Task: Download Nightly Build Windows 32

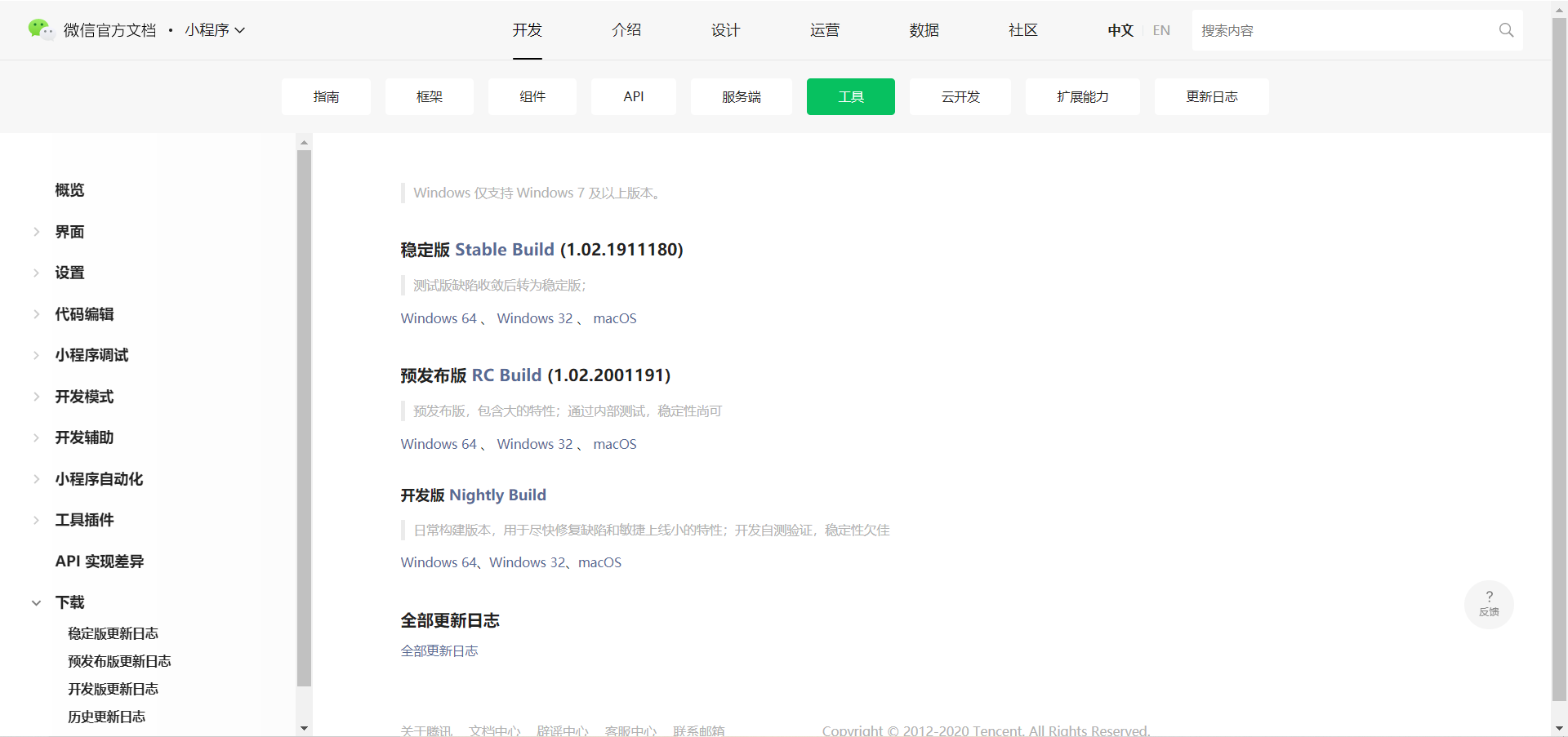Action: coord(528,562)
